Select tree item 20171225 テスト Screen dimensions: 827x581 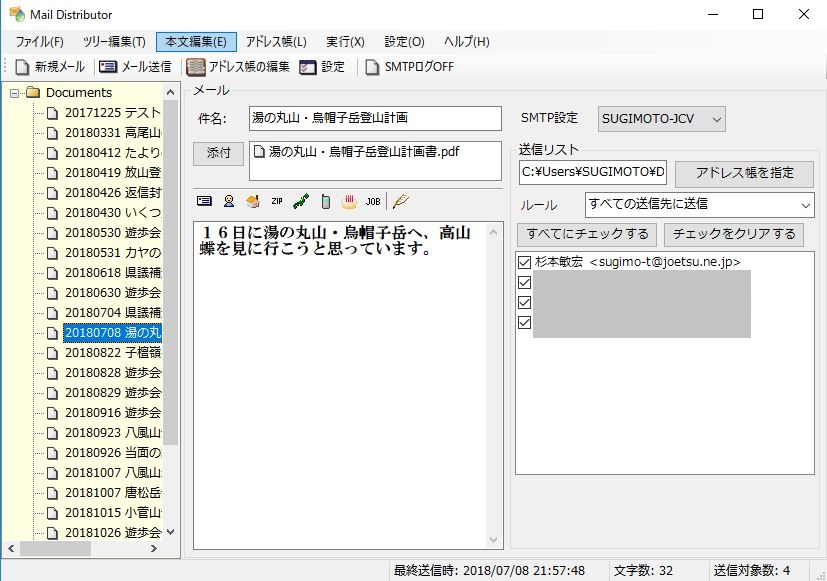(x=112, y=113)
